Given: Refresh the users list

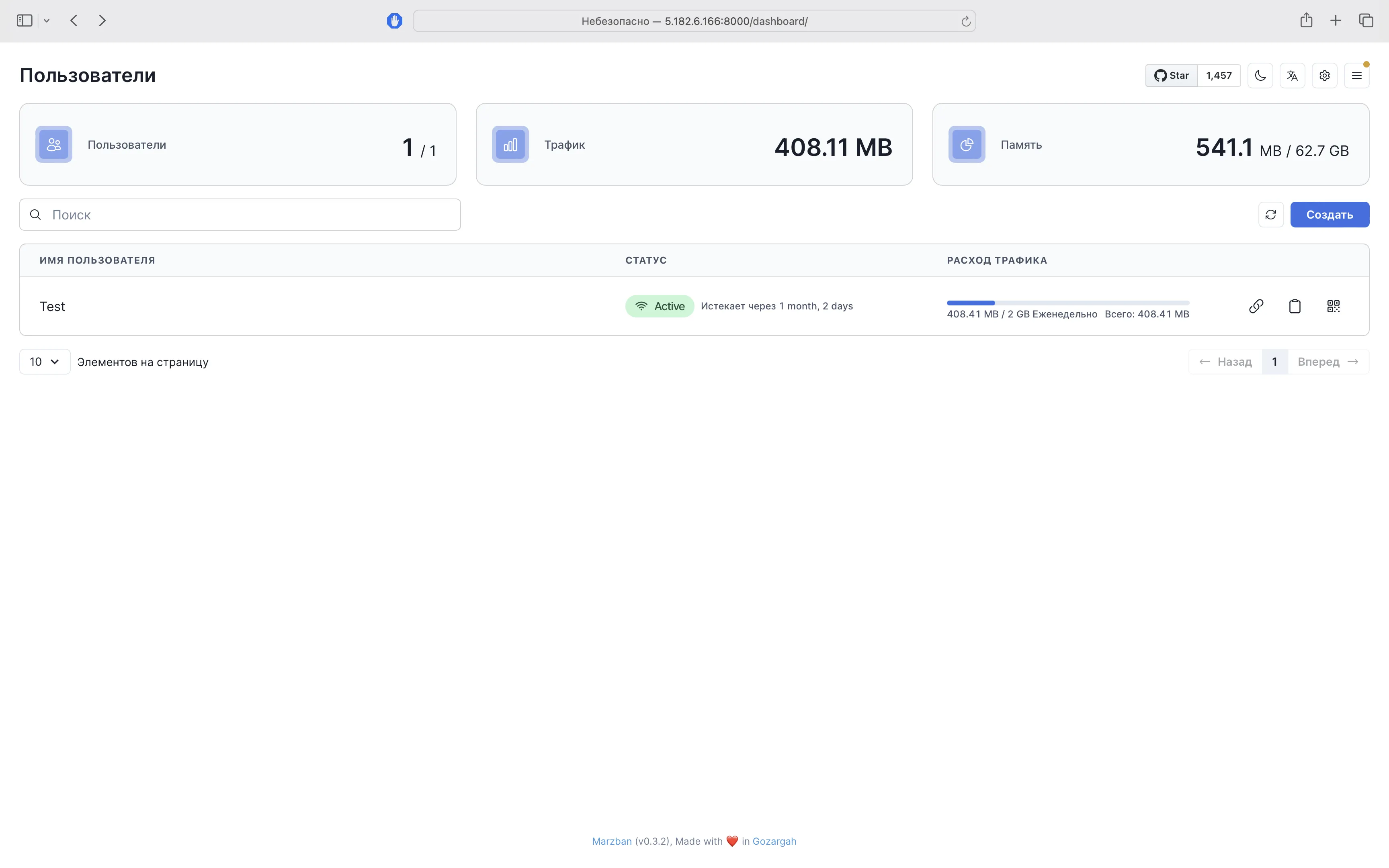Looking at the screenshot, I should [x=1271, y=214].
